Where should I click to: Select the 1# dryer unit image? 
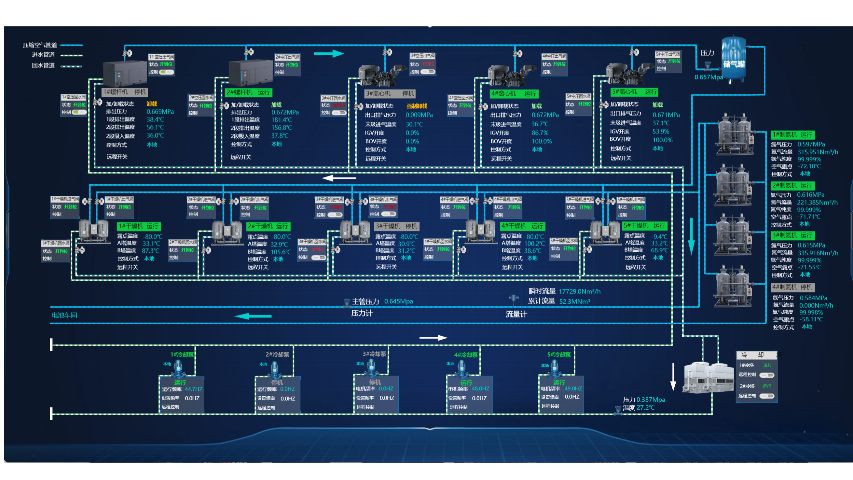[x=93, y=229]
